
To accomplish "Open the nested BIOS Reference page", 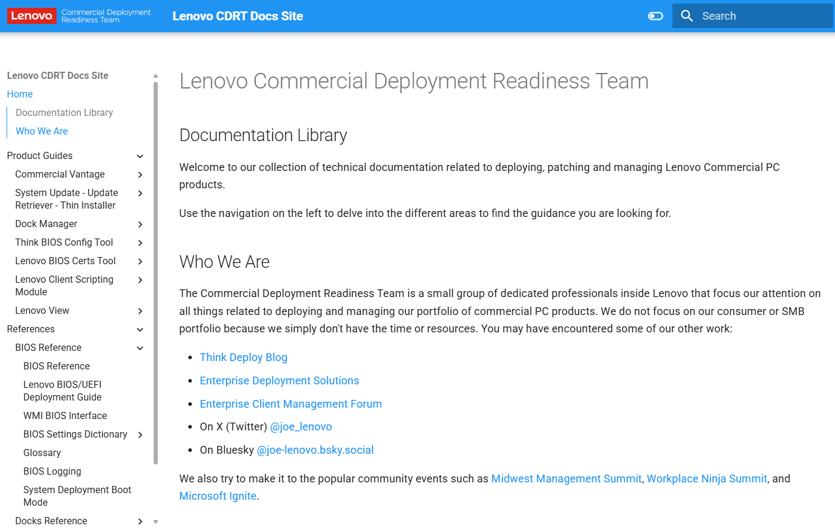I will 56,366.
